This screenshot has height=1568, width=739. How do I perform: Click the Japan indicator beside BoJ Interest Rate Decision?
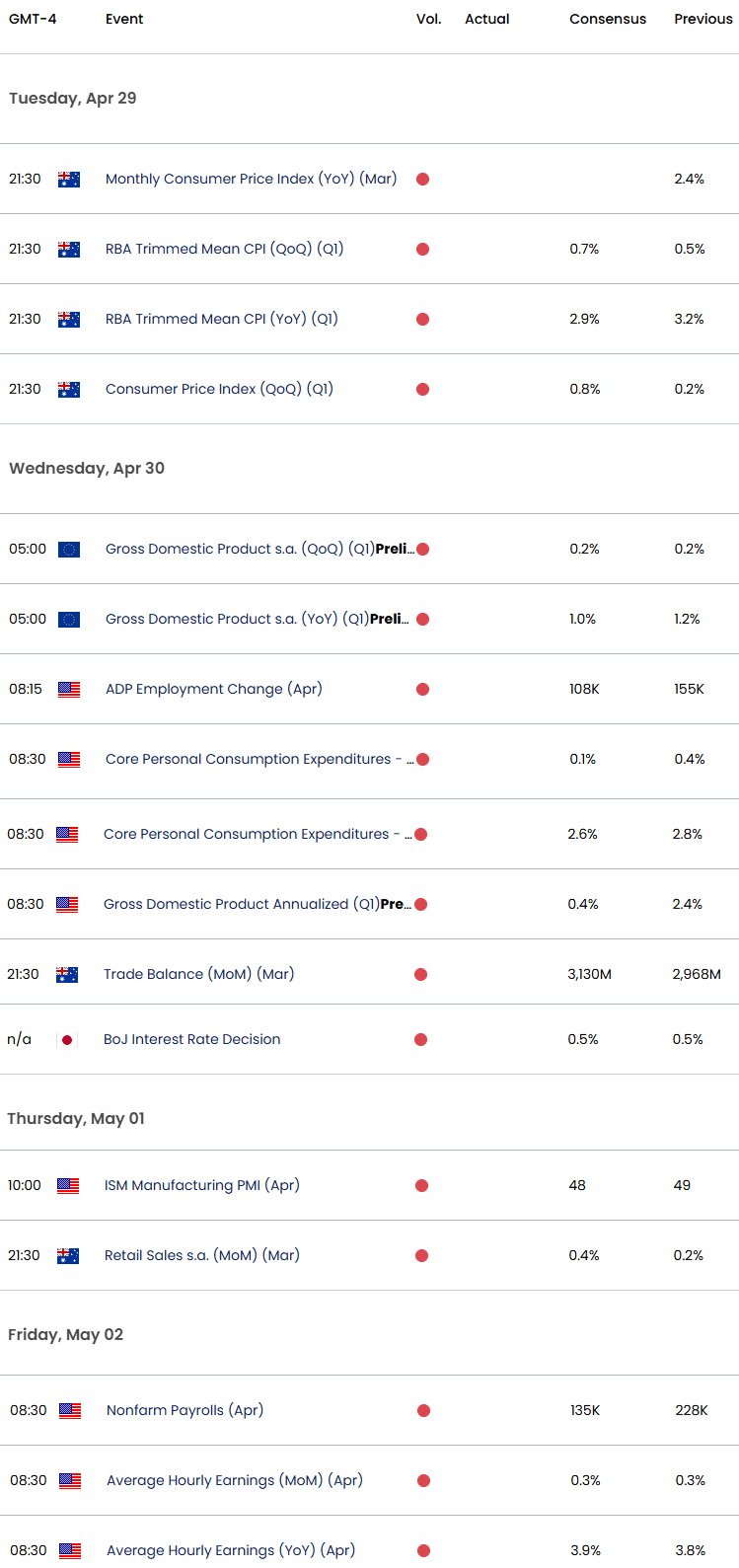[x=68, y=1038]
